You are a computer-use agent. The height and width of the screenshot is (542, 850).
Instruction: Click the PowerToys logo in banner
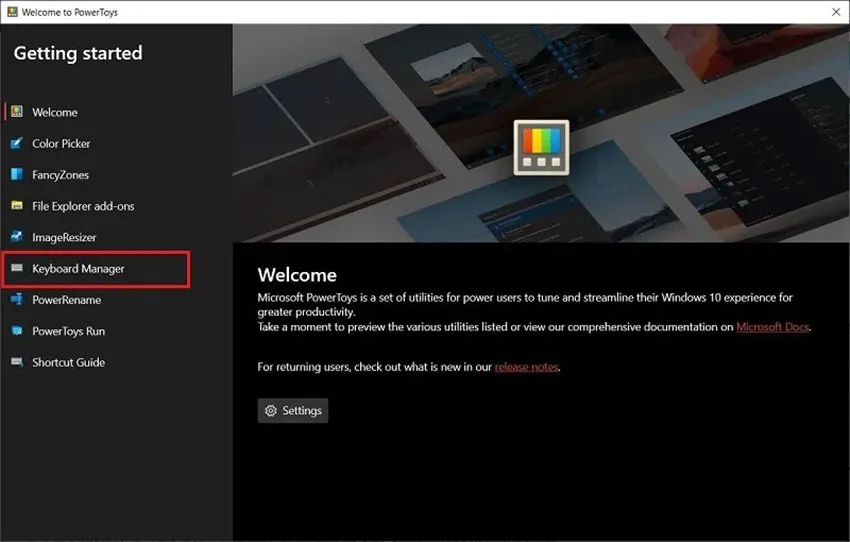(x=541, y=147)
